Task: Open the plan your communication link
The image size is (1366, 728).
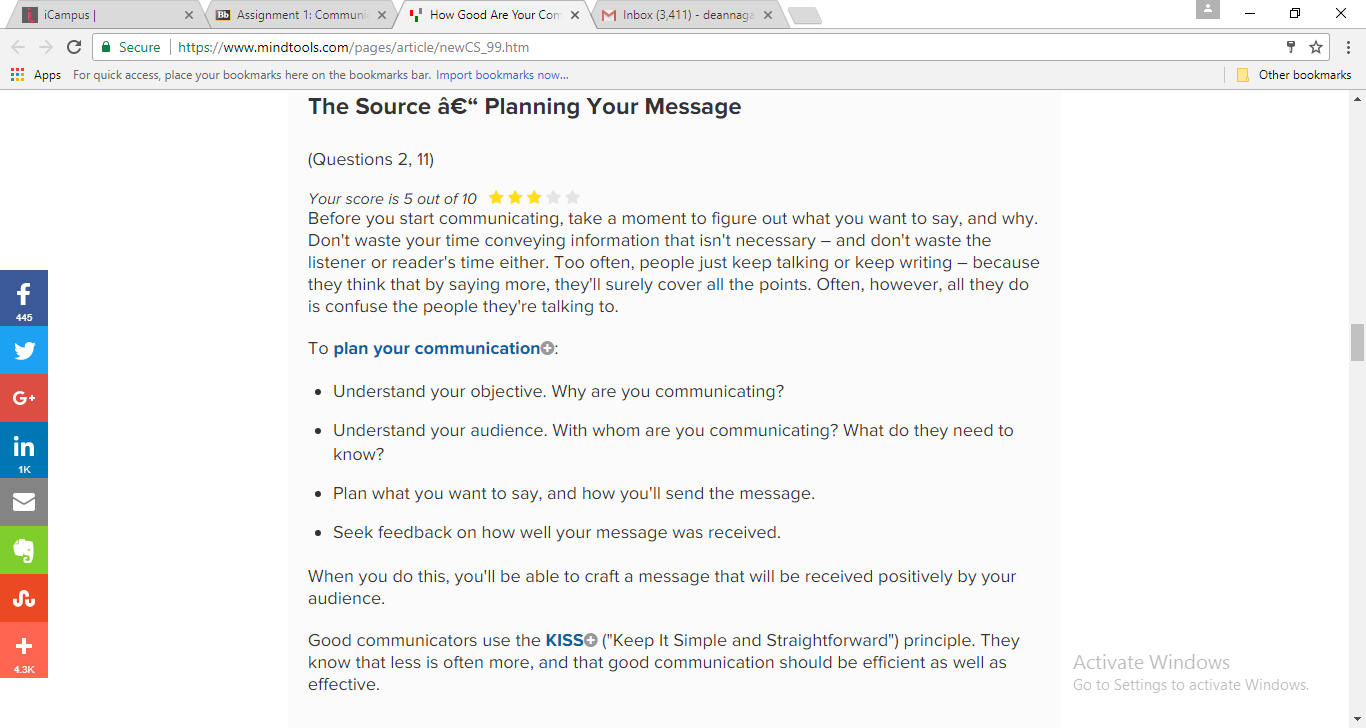Action: tap(436, 348)
